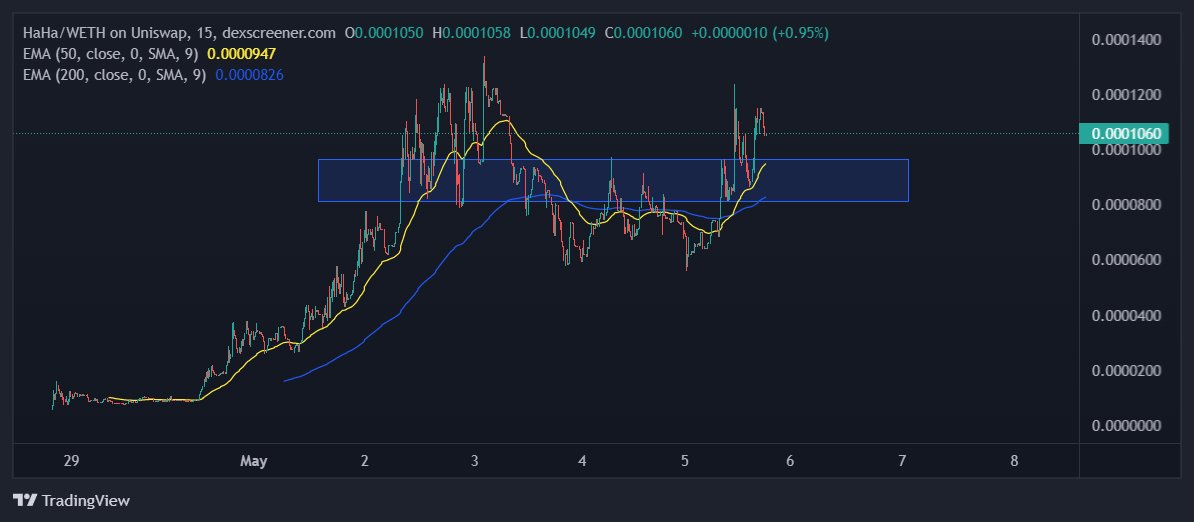This screenshot has height=522, width=1194.
Task: Select the blue rectangle support zone
Action: point(613,180)
